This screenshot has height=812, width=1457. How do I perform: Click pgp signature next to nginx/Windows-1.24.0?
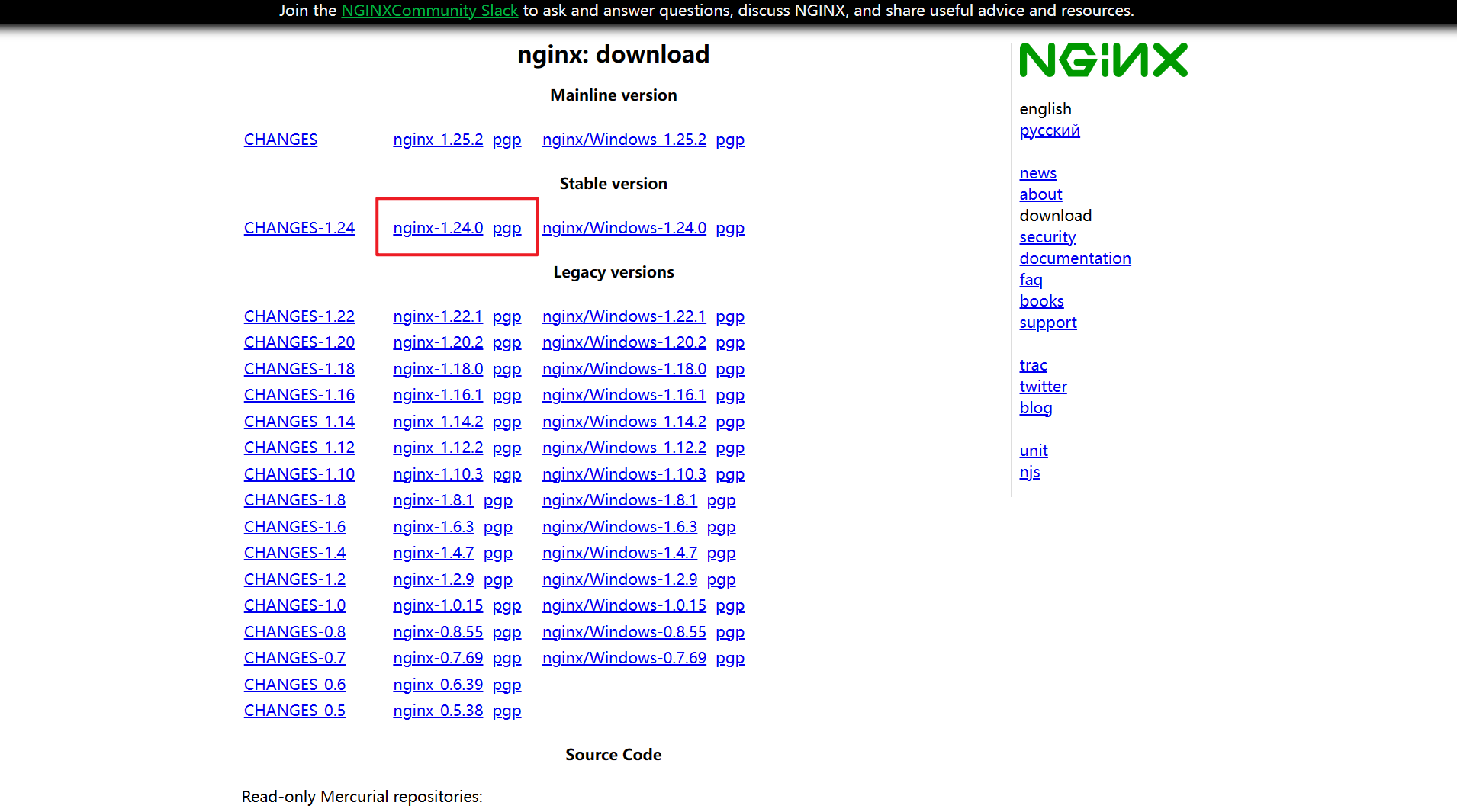730,228
